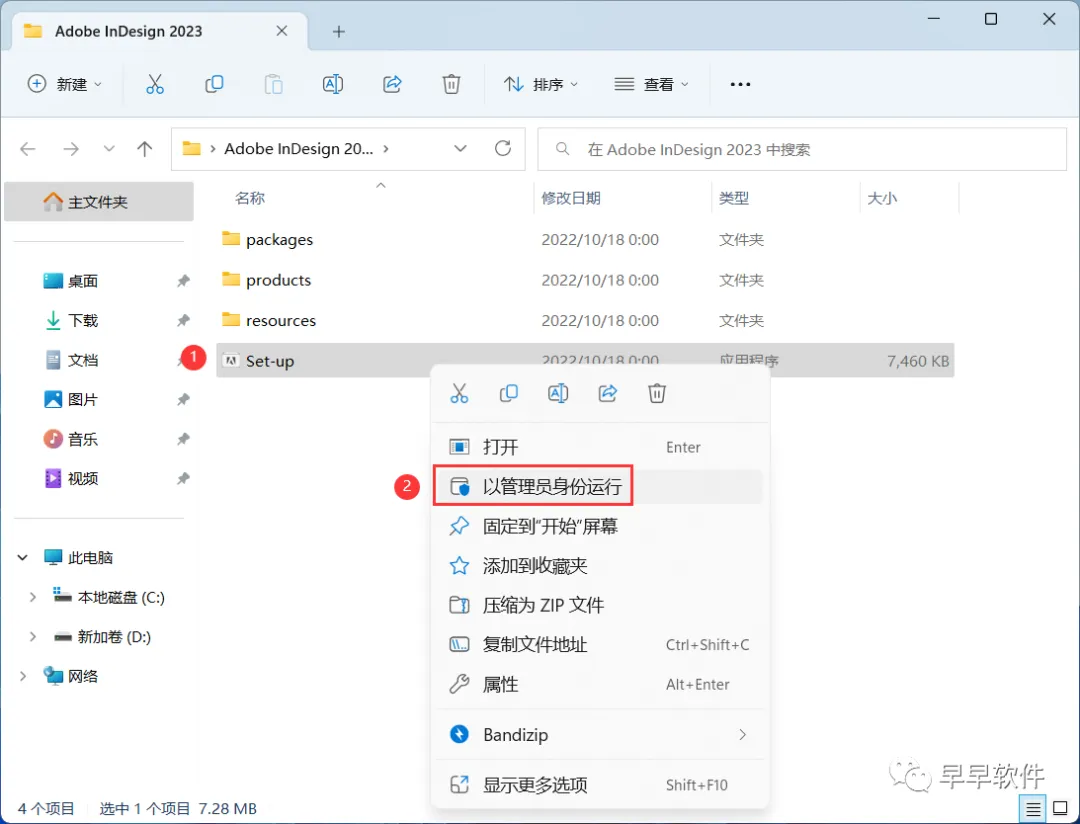The width and height of the screenshot is (1080, 824).
Task: Open 属性 from context menu
Action: click(x=599, y=684)
